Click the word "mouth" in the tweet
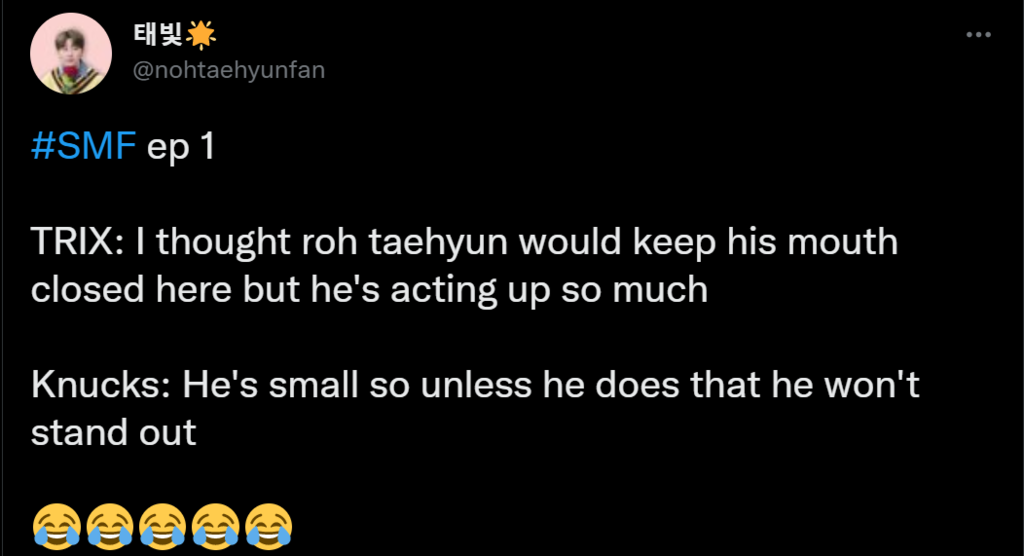 coord(842,242)
